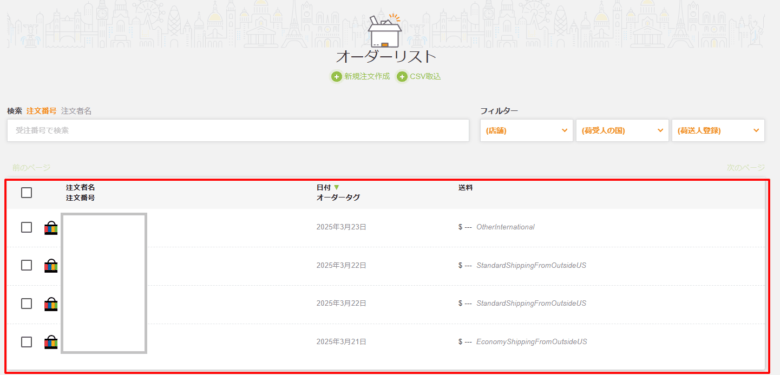The image size is (780, 375).
Task: Check the 2025年3月23日 order checkbox
Action: 26,227
